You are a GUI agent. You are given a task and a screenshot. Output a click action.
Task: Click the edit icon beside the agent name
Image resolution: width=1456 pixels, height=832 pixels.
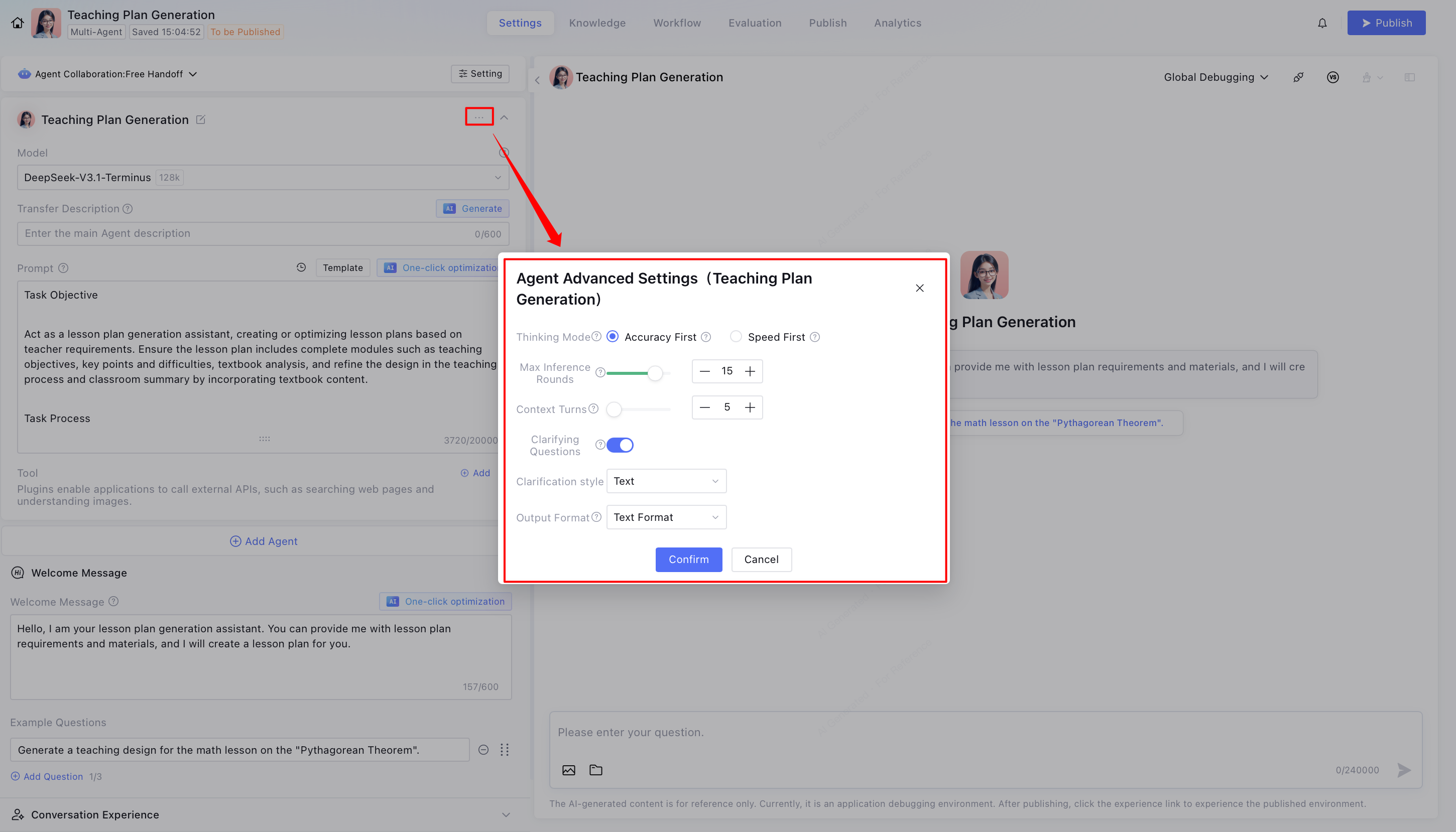click(x=201, y=119)
